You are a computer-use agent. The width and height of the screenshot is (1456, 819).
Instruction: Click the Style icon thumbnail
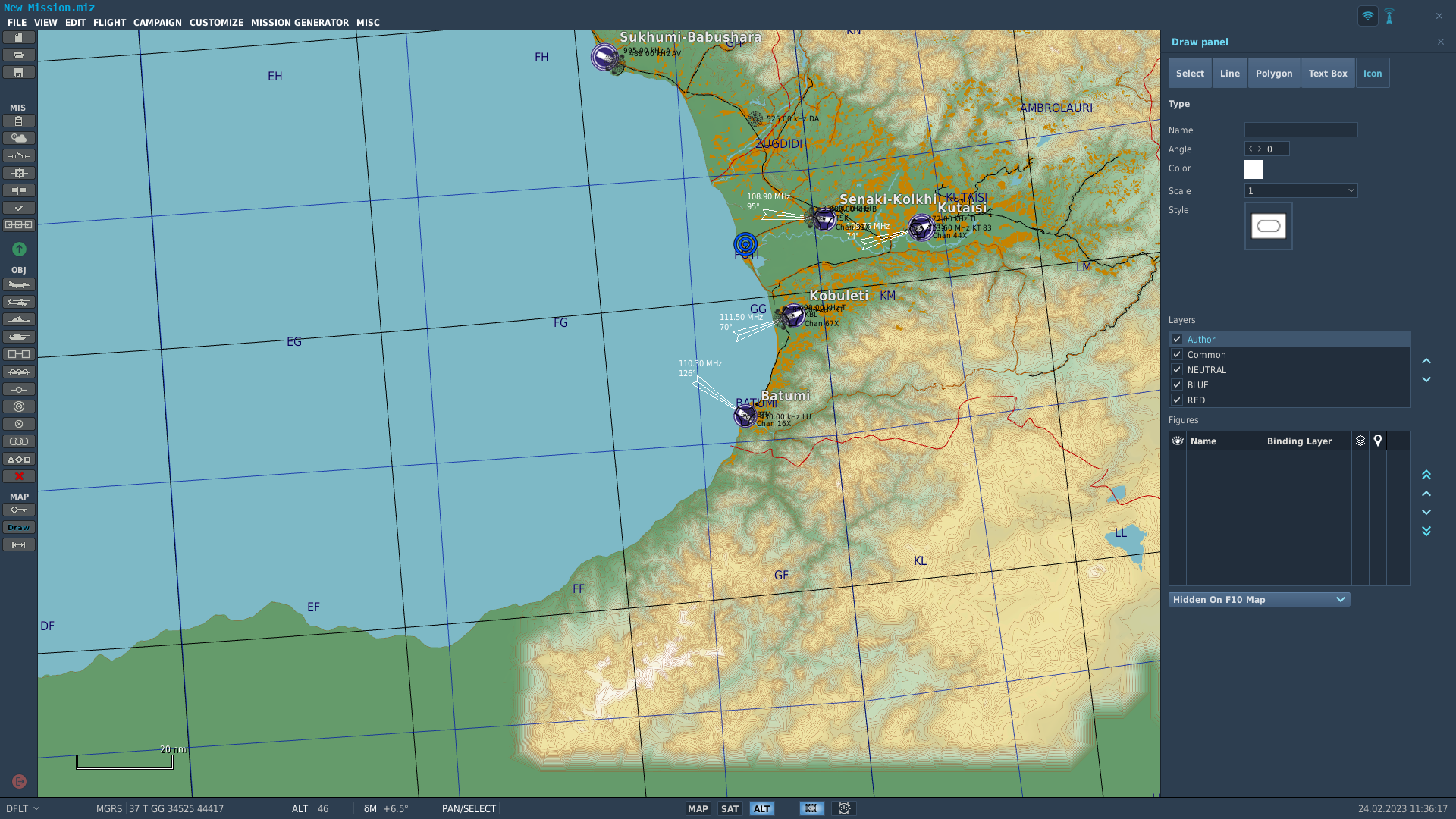[1269, 226]
